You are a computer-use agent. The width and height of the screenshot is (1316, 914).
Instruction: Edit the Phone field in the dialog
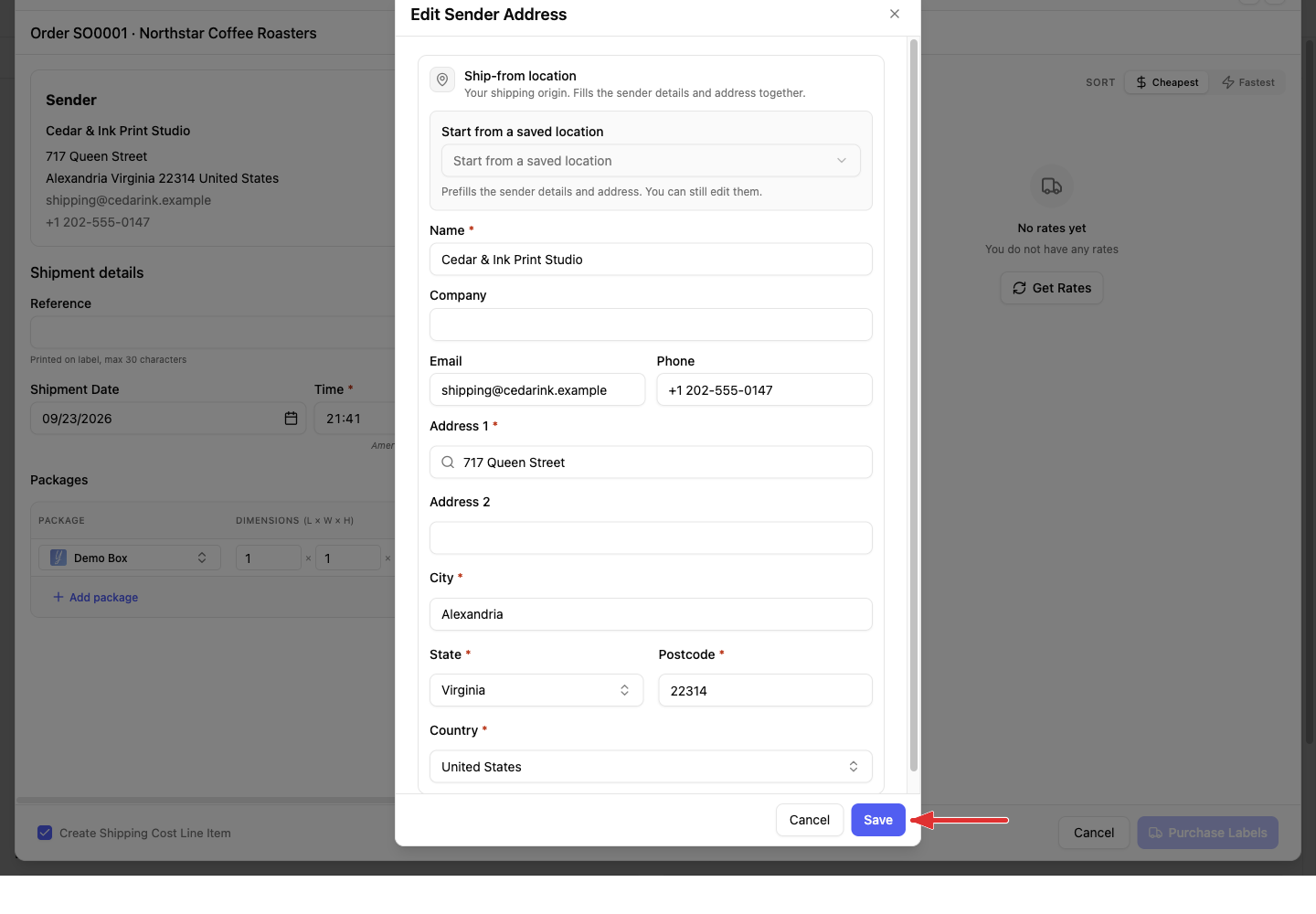click(x=764, y=390)
